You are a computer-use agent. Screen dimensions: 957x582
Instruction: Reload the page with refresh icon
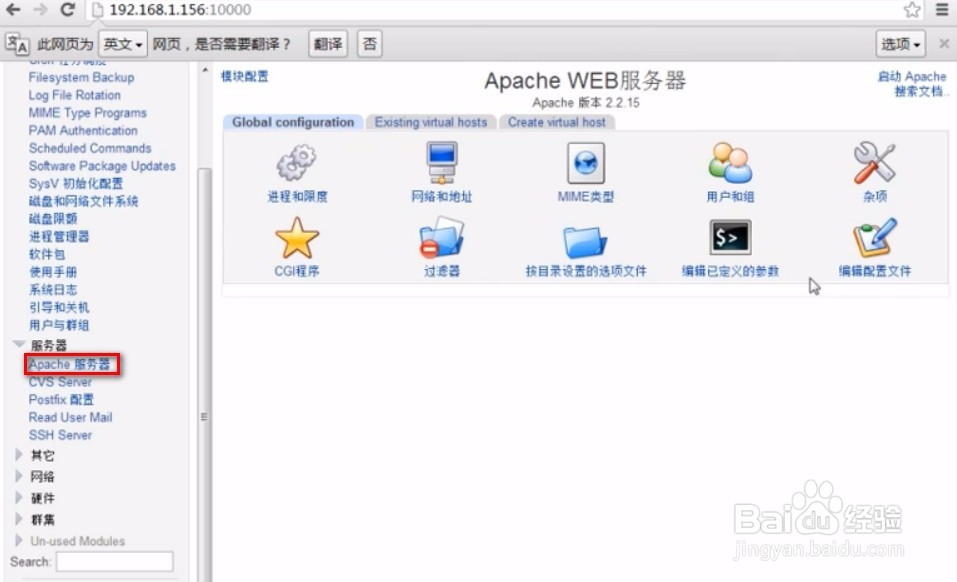point(68,9)
